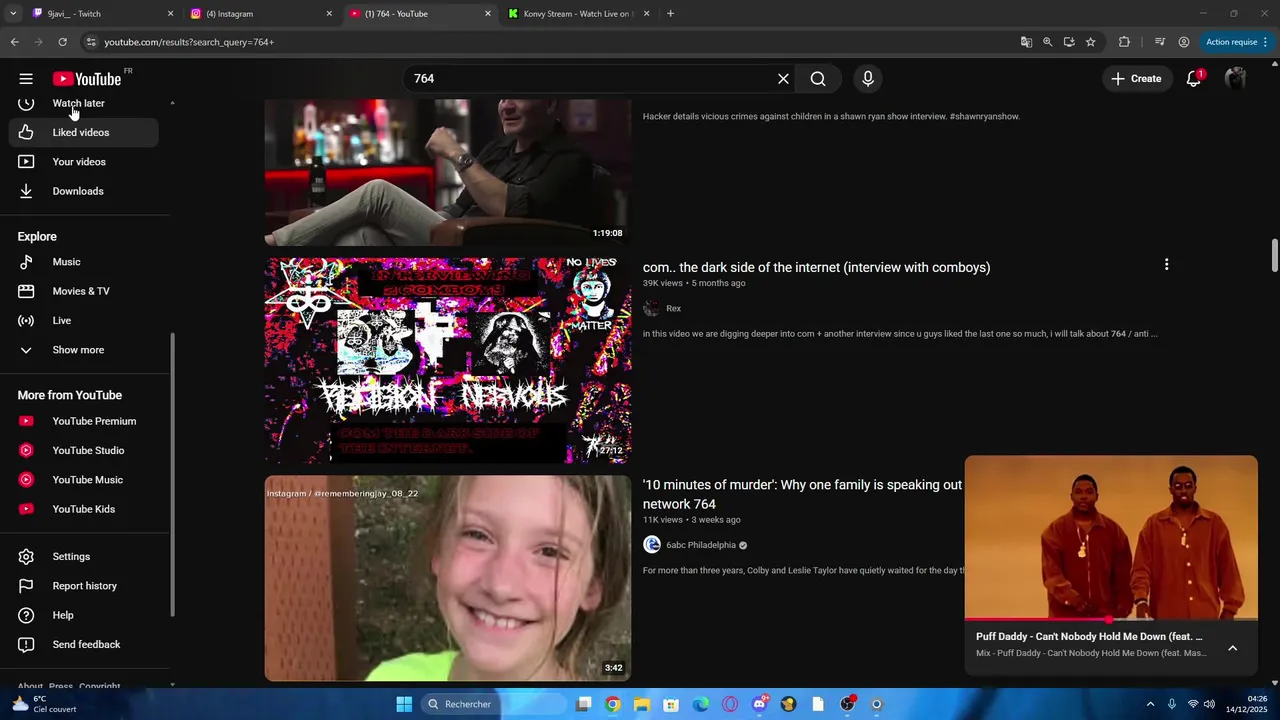Reload the page

62,42
